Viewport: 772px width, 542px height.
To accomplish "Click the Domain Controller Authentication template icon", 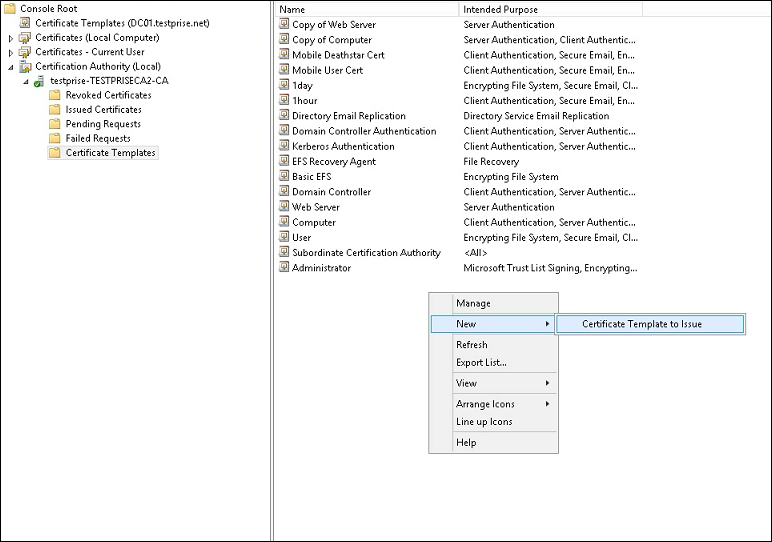I will pos(284,131).
